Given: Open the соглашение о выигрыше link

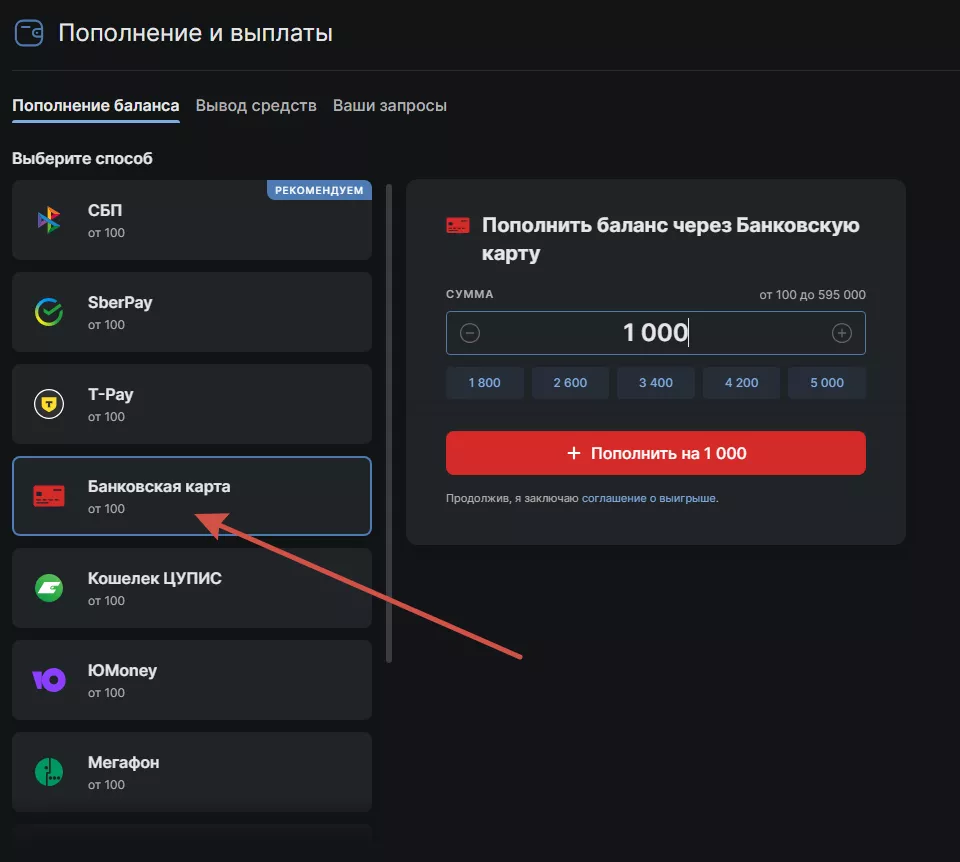Looking at the screenshot, I should 650,496.
